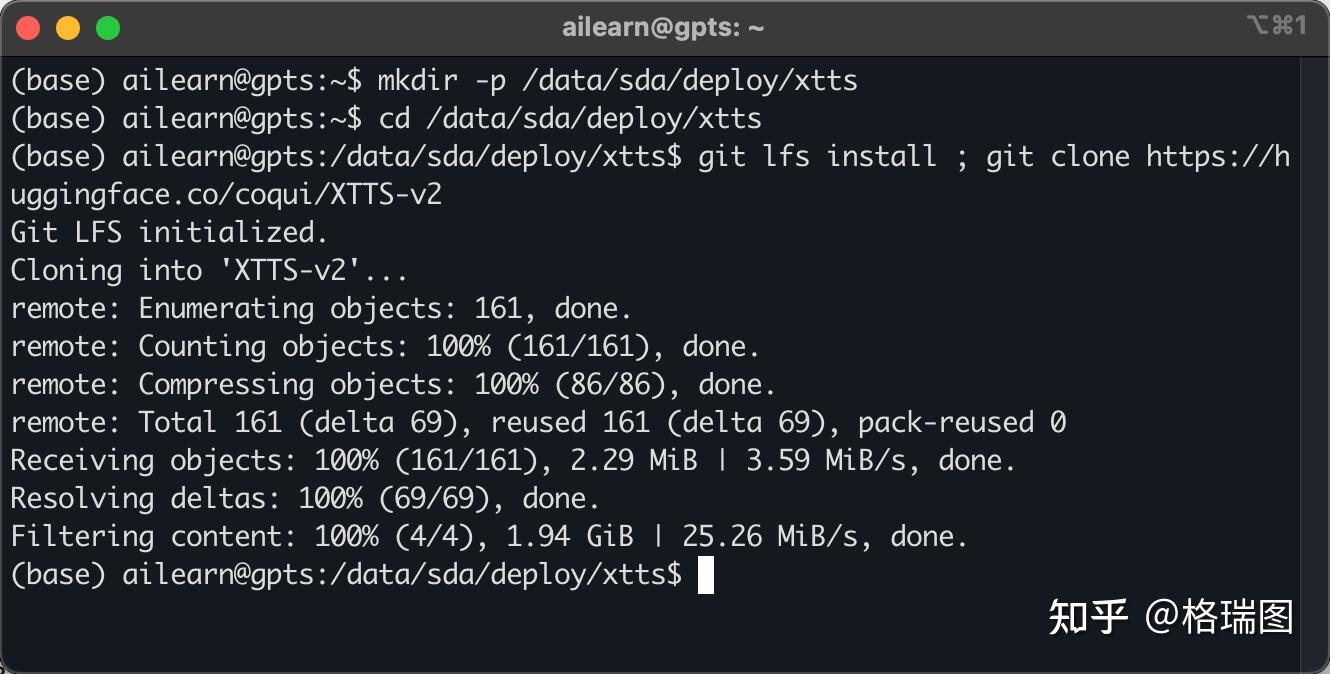Select the Git LFS initialized output line
1330x674 pixels.
[169, 232]
